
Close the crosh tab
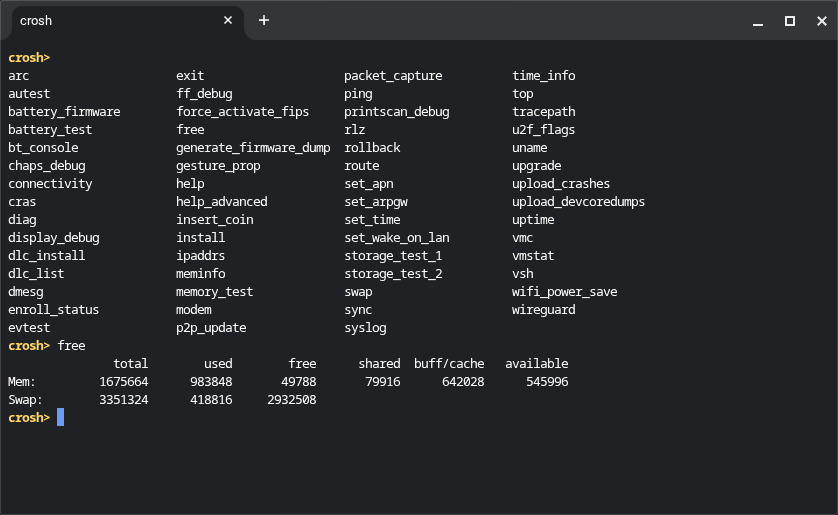pyautogui.click(x=228, y=20)
